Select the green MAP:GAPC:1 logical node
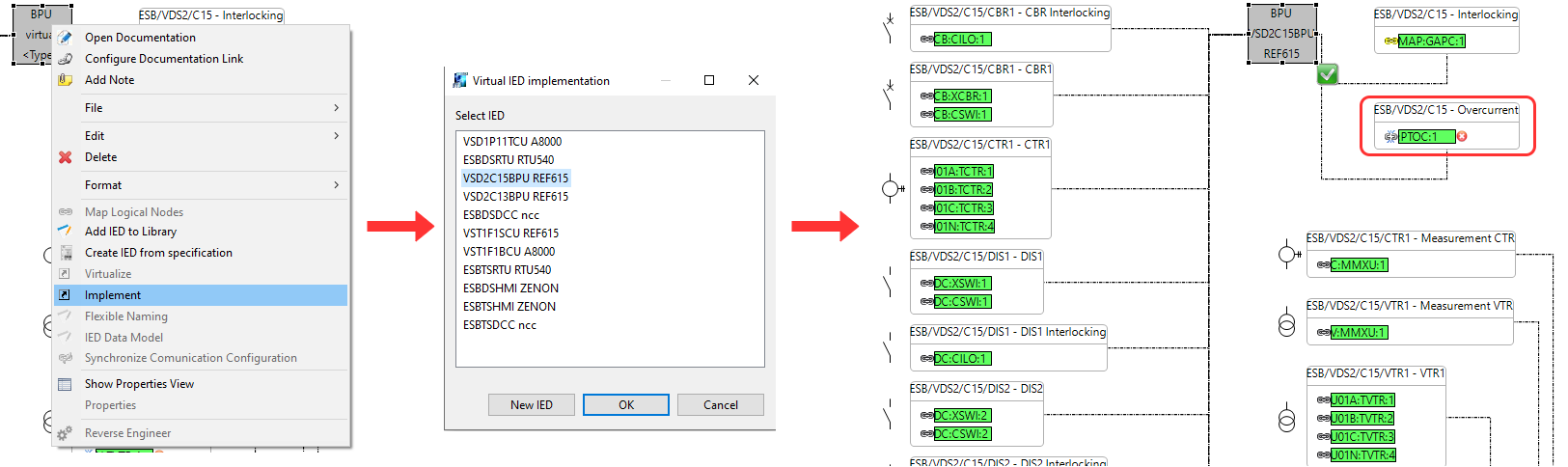The image size is (1568, 467). pos(1431,41)
